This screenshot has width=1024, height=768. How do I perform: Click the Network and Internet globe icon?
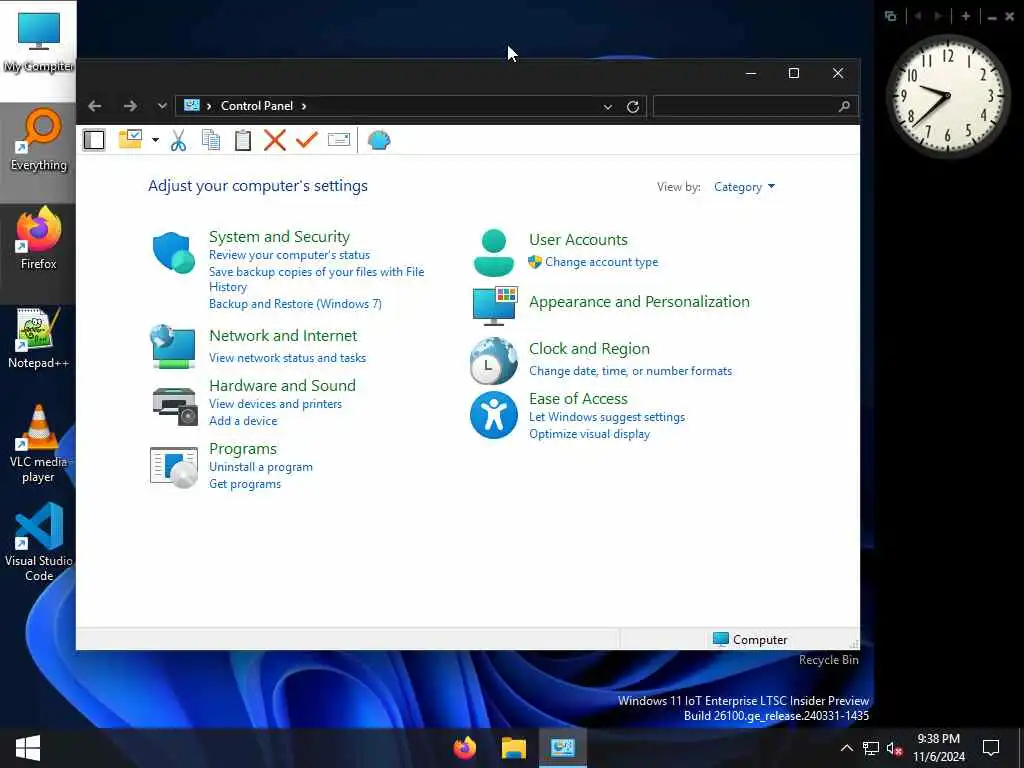click(x=172, y=347)
